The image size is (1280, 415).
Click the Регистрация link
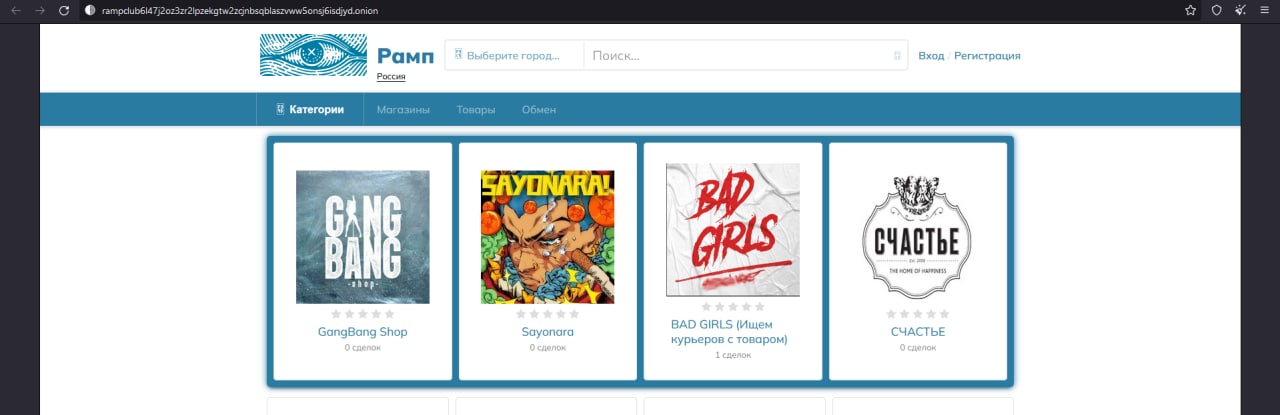987,56
